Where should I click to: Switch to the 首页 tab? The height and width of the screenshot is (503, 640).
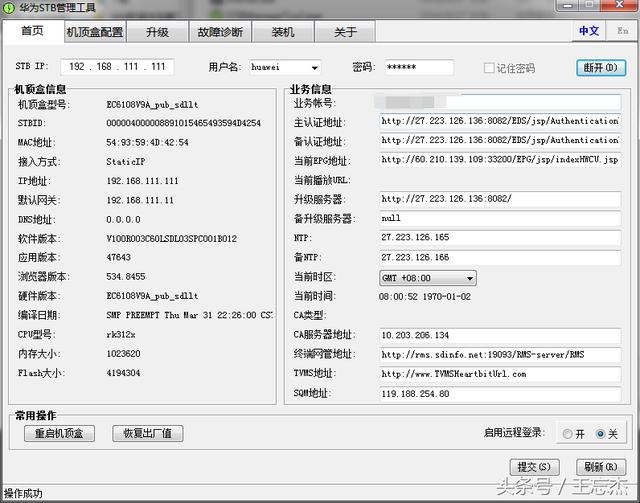(x=33, y=31)
